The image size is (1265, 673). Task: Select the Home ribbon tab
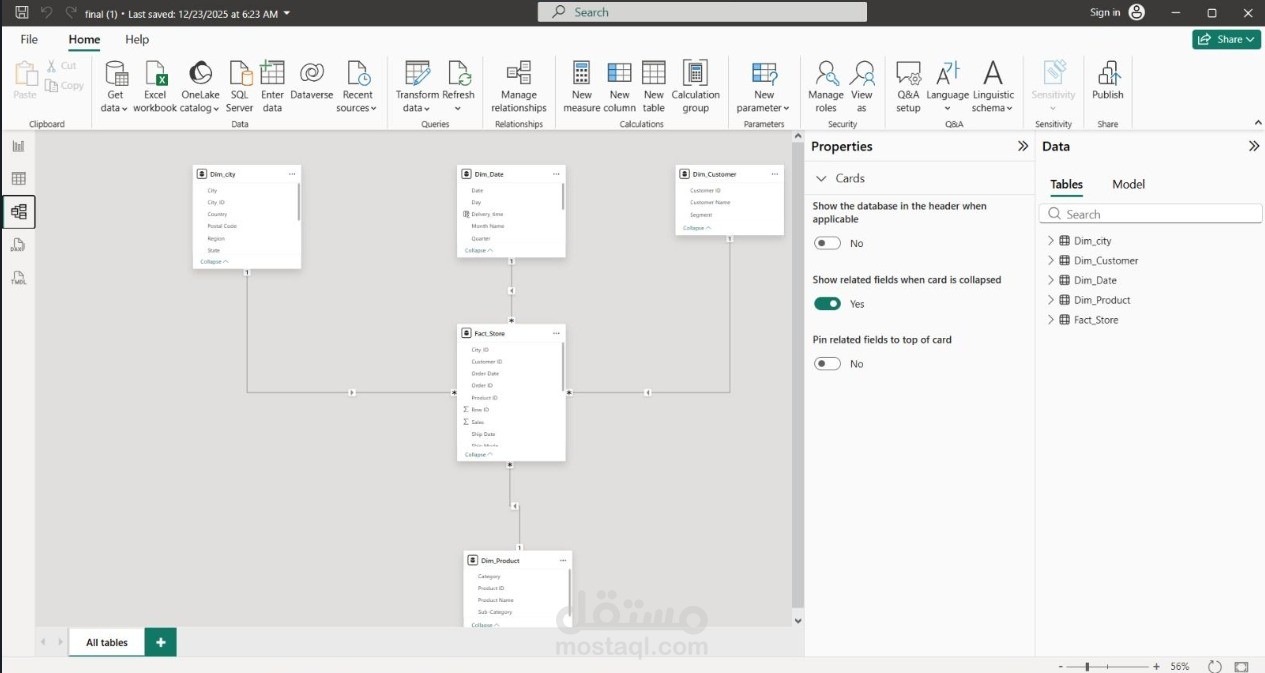click(84, 39)
